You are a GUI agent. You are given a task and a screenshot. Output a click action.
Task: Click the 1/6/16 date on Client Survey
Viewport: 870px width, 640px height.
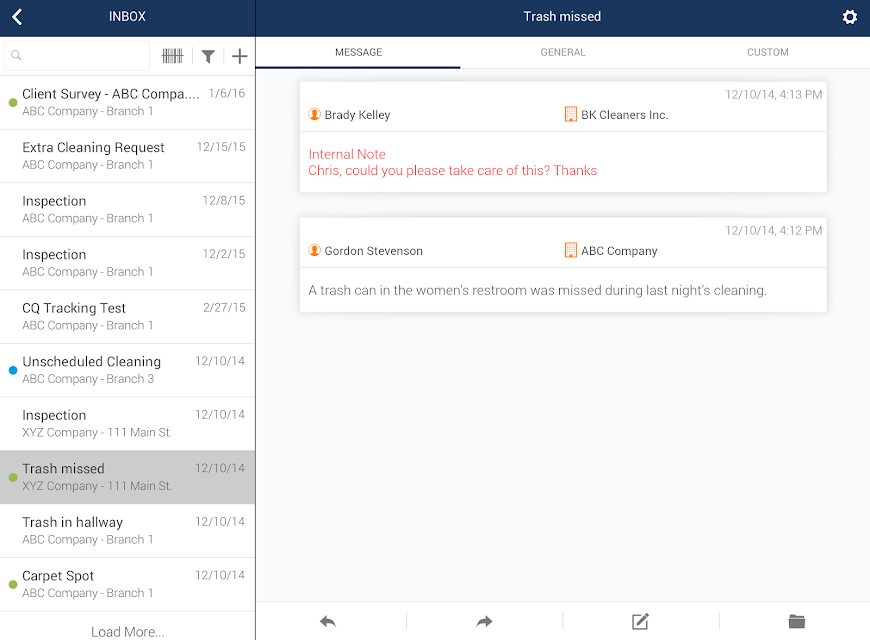(226, 93)
